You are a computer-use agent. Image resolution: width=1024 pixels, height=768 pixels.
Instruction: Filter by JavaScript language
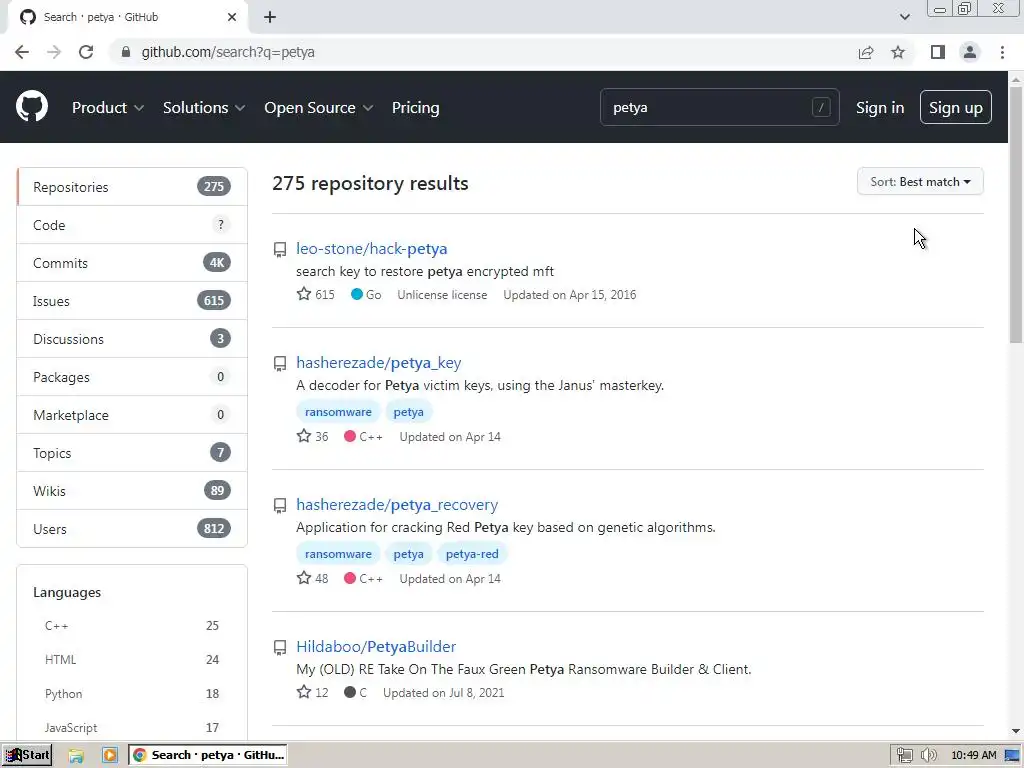pyautogui.click(x=132, y=728)
